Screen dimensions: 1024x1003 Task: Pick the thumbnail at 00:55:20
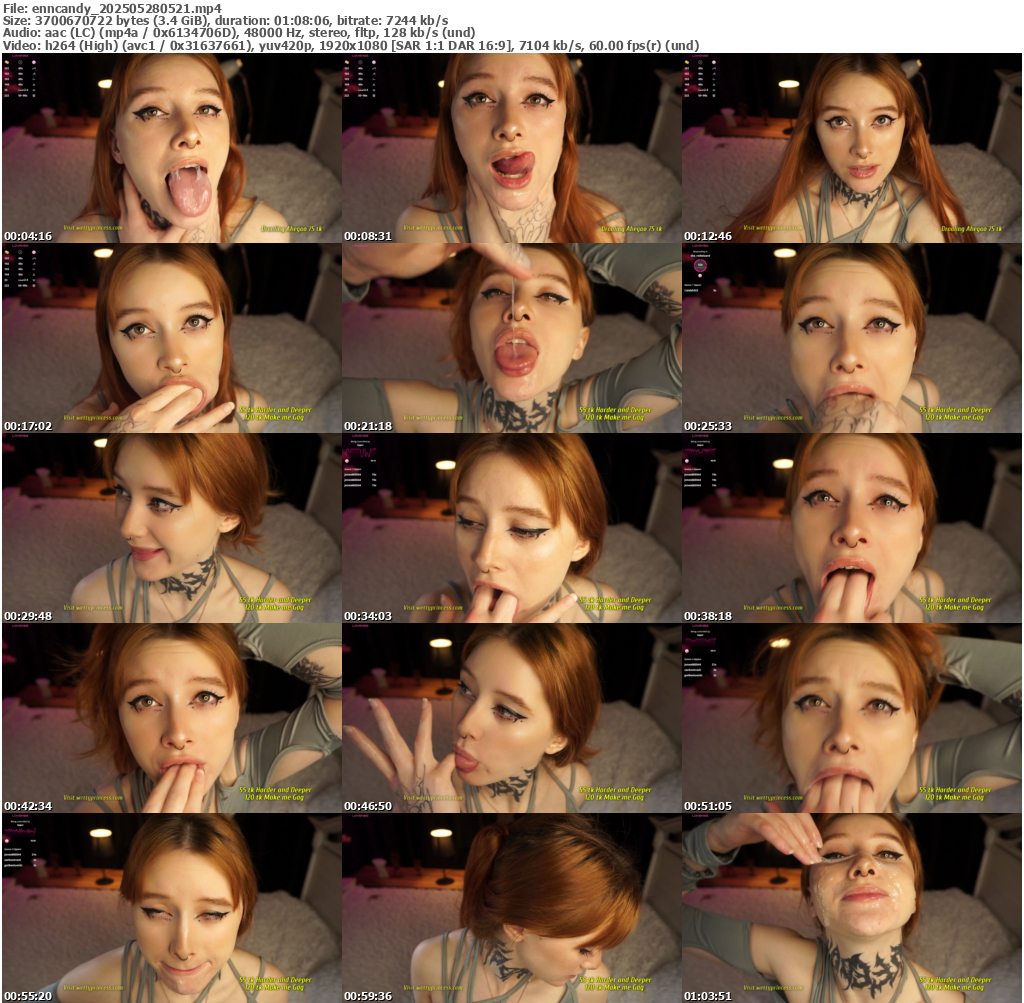[171, 908]
